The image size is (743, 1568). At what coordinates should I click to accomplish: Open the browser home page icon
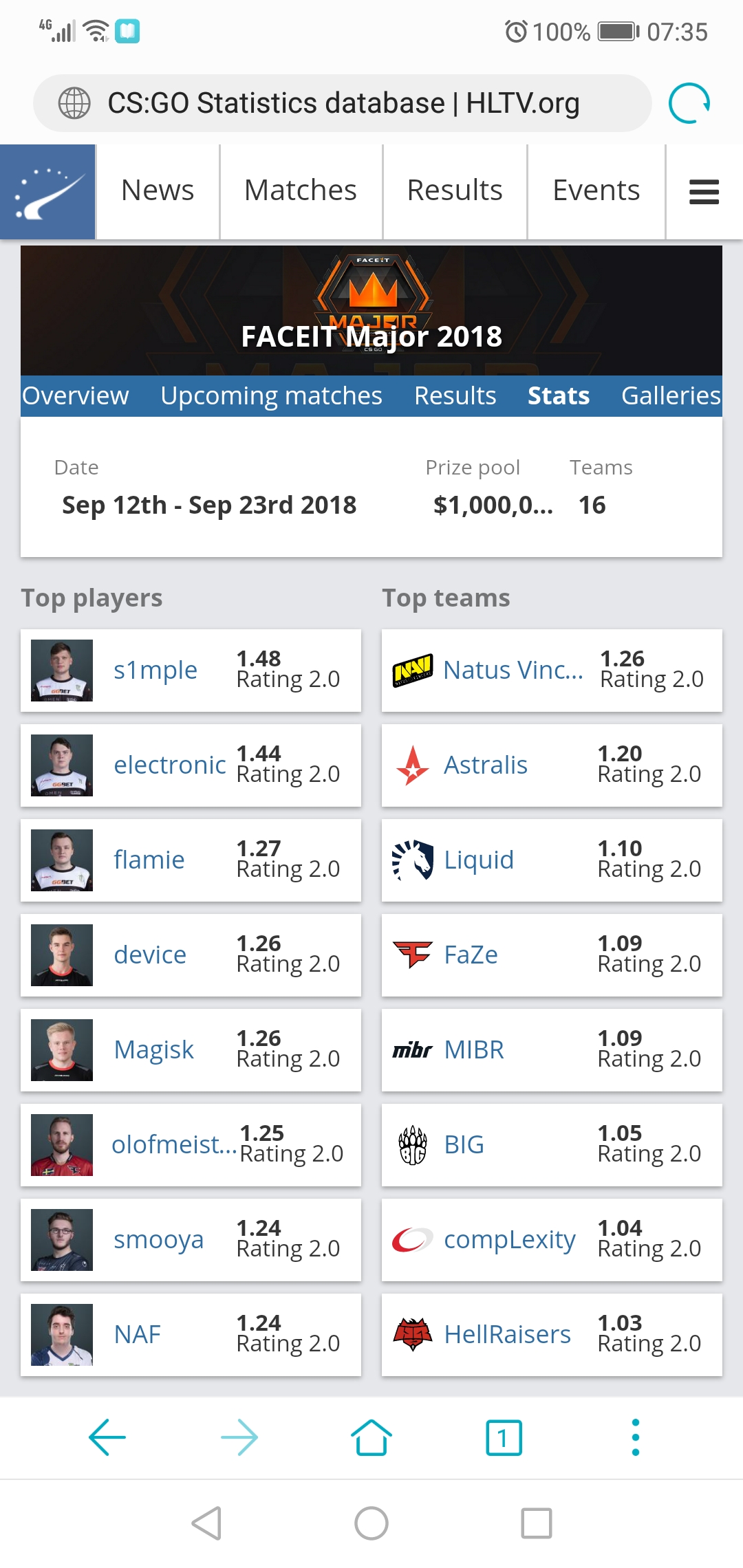click(371, 1437)
